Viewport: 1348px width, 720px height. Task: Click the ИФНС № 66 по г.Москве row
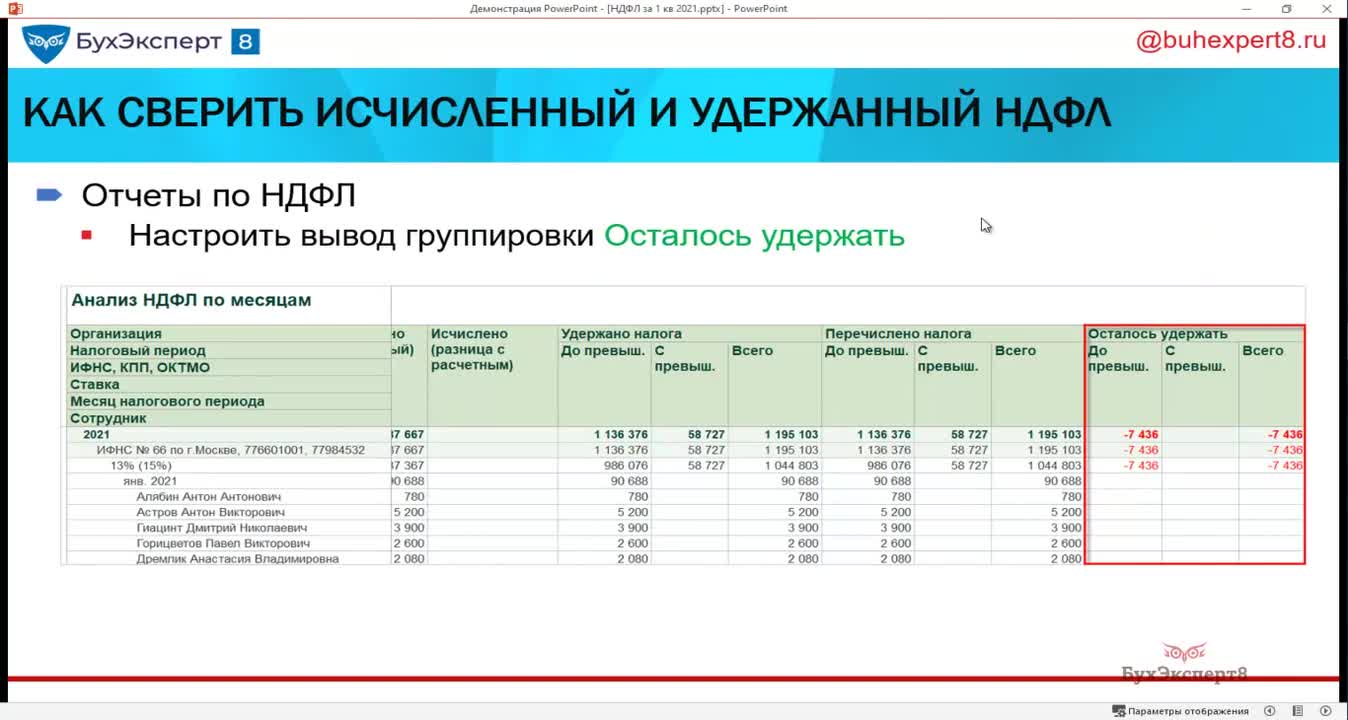coord(230,450)
